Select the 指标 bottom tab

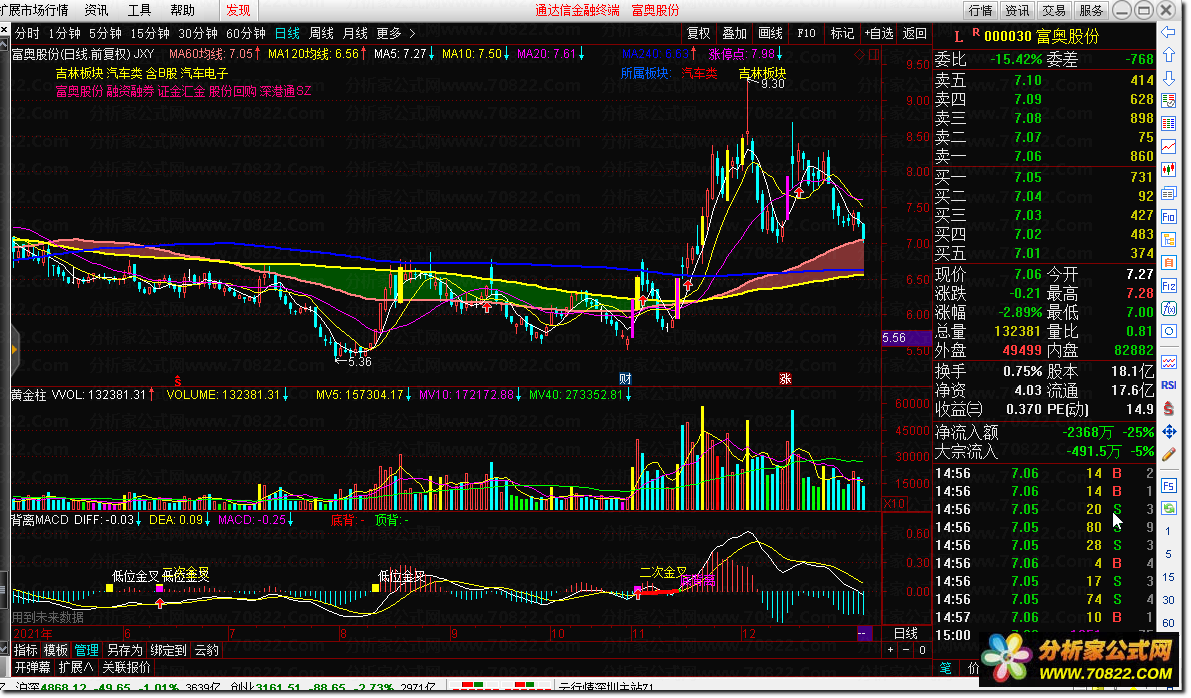25,650
